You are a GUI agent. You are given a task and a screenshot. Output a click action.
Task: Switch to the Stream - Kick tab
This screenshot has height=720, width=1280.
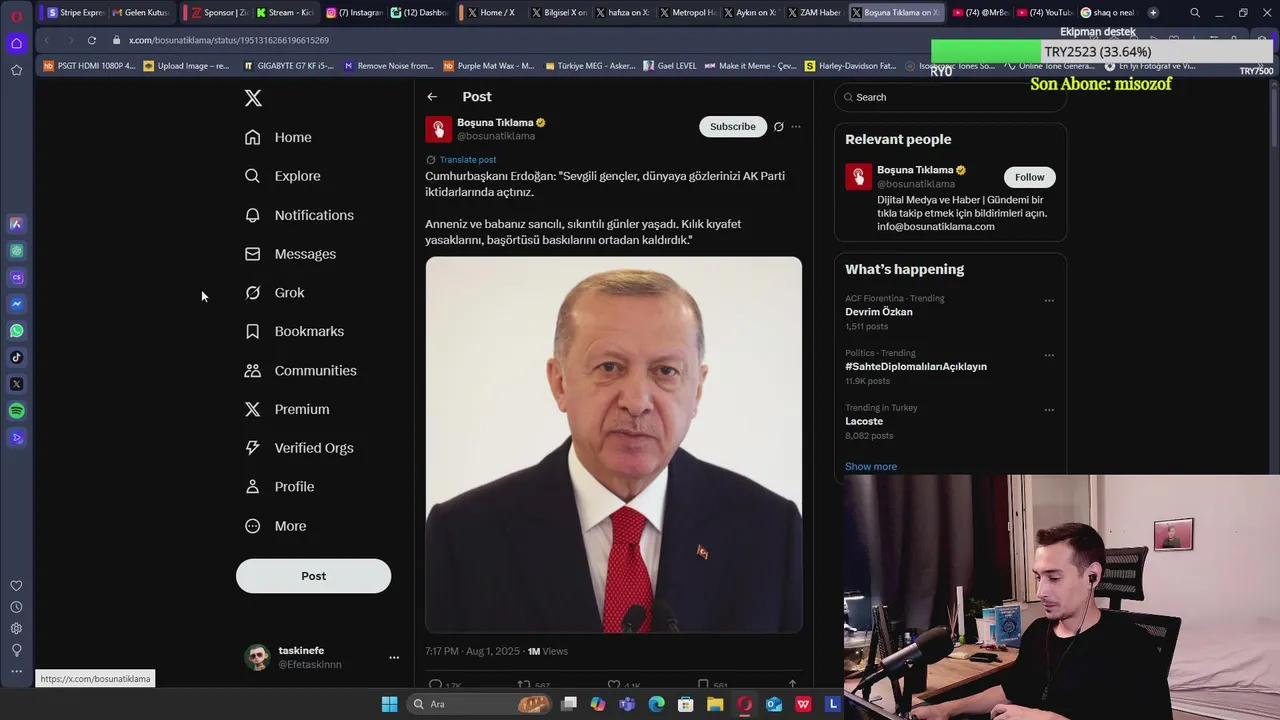284,13
